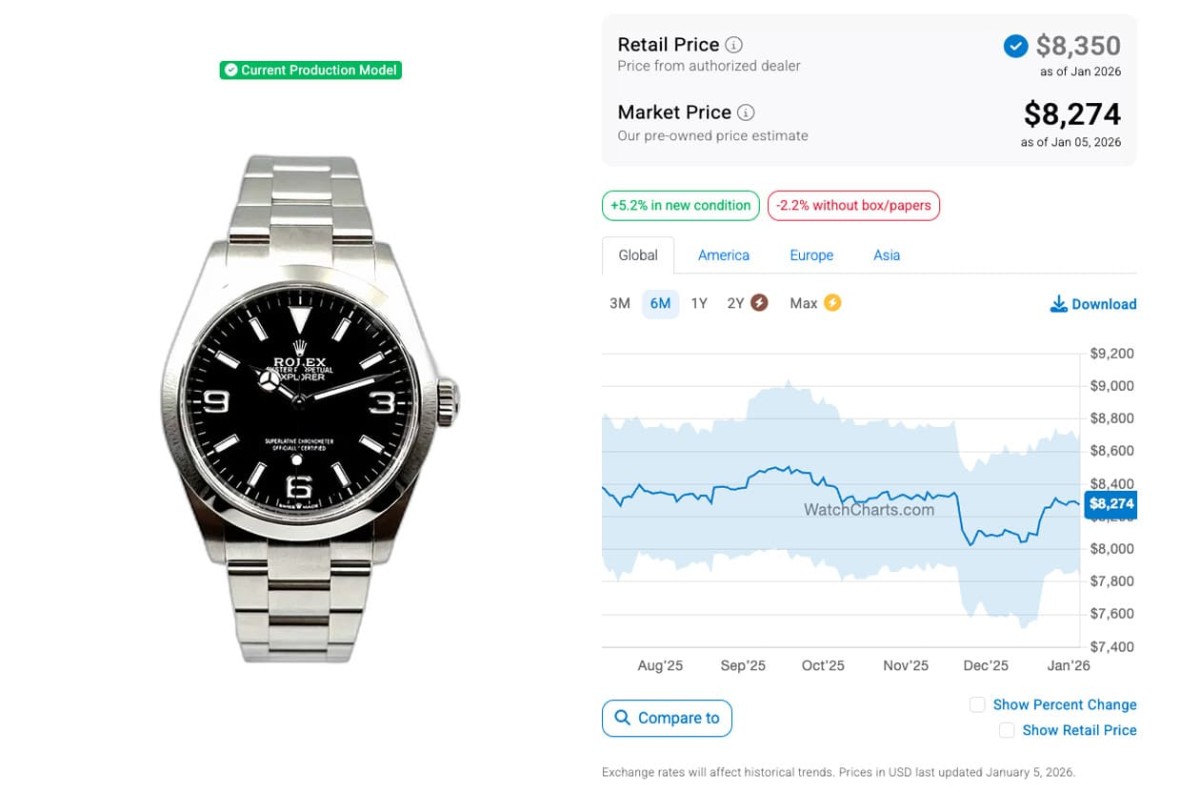The image size is (1200, 794).
Task: Click the Market Price info icon
Action: click(x=746, y=113)
